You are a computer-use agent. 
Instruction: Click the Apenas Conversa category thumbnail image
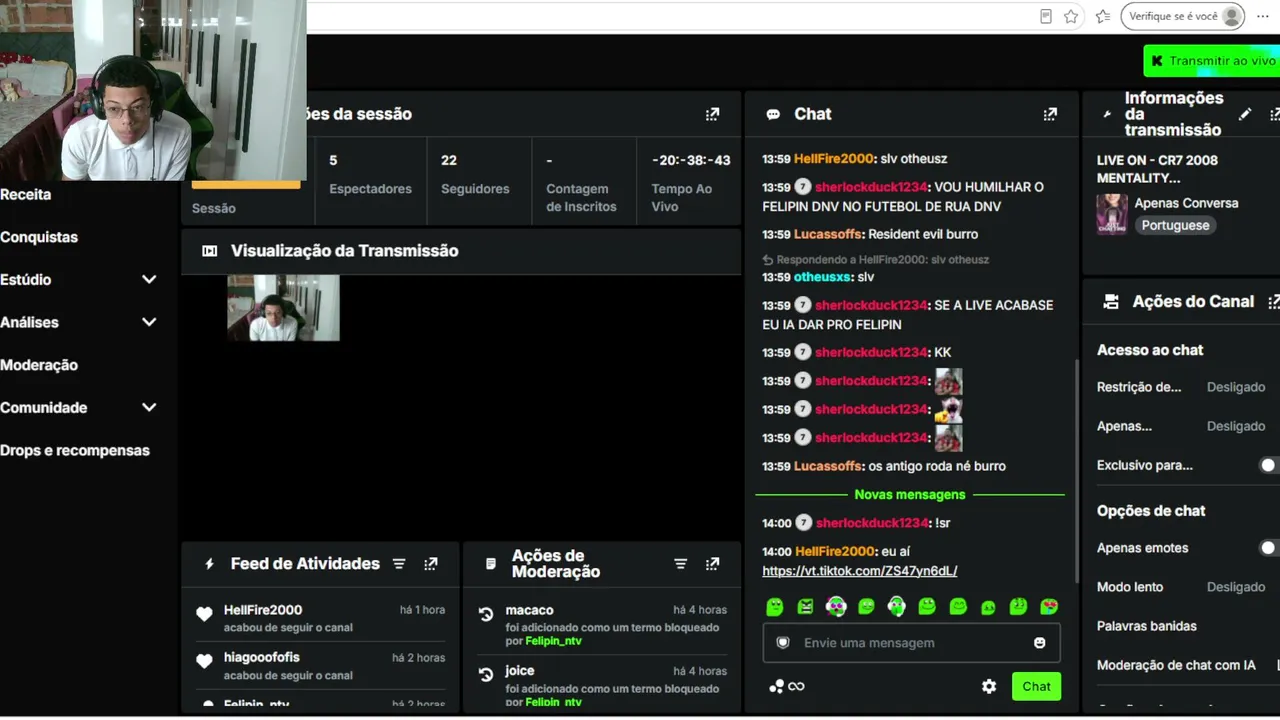point(1112,213)
